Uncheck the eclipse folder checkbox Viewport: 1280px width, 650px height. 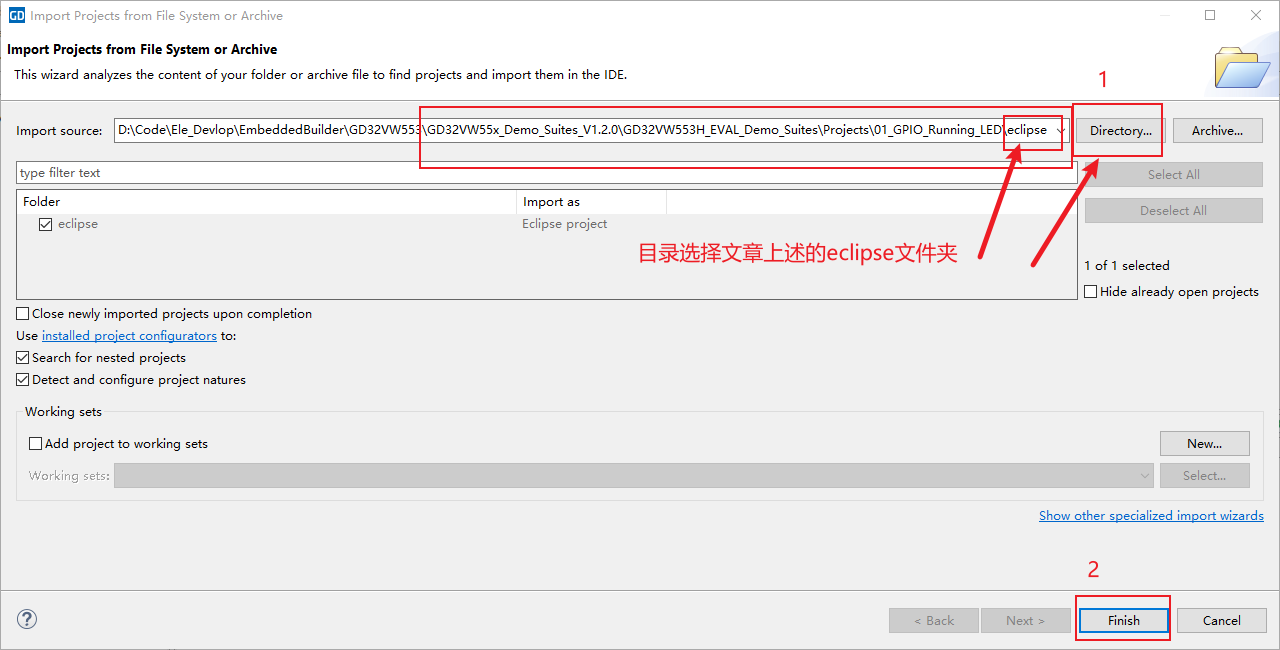coord(45,224)
